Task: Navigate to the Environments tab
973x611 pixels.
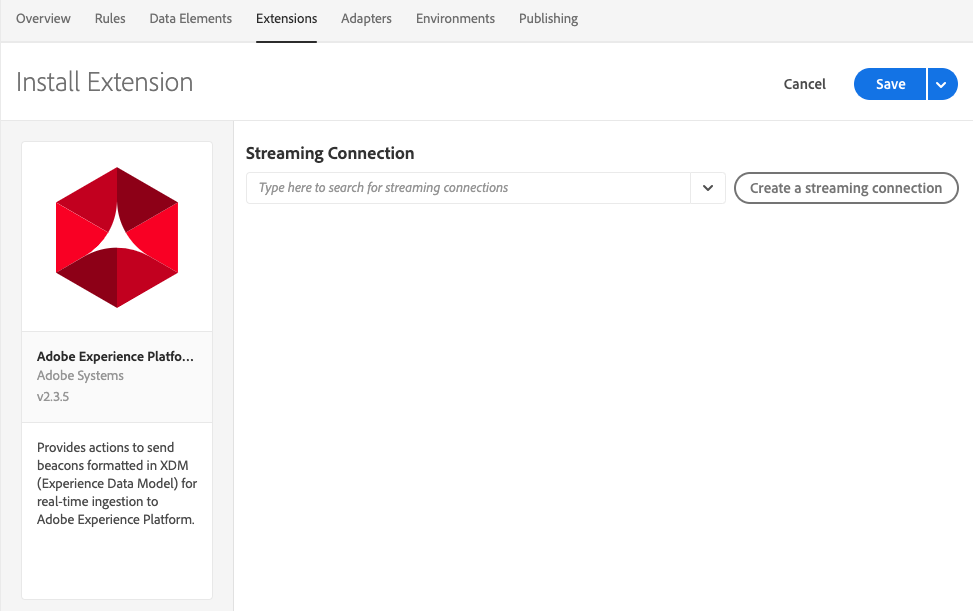Action: [455, 19]
